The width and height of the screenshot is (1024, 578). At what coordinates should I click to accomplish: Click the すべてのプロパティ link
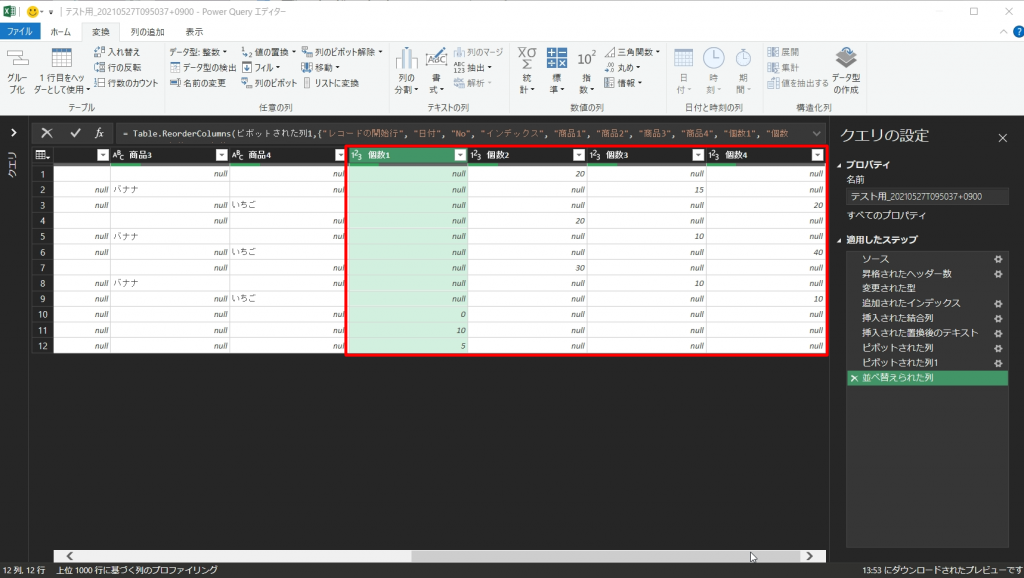[886, 215]
